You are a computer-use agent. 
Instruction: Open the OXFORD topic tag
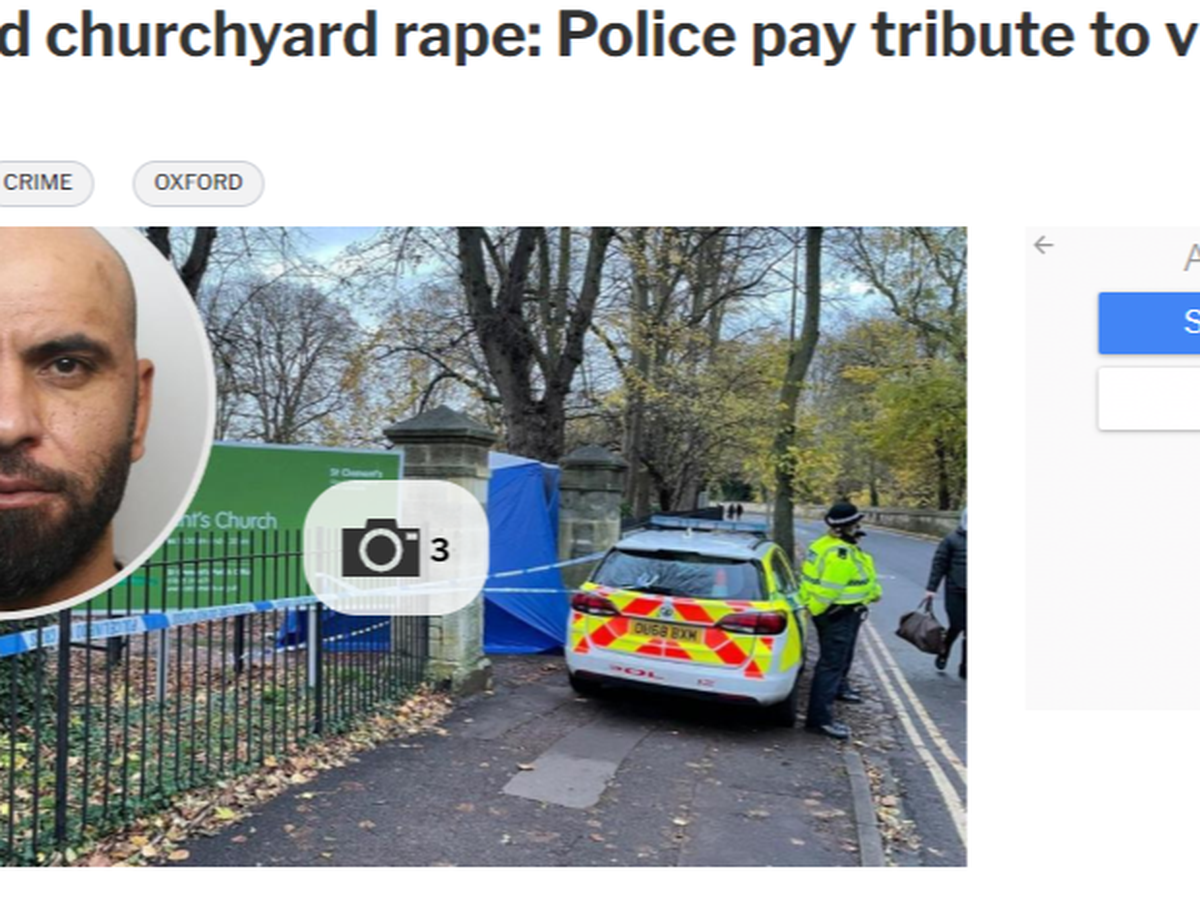[198, 183]
